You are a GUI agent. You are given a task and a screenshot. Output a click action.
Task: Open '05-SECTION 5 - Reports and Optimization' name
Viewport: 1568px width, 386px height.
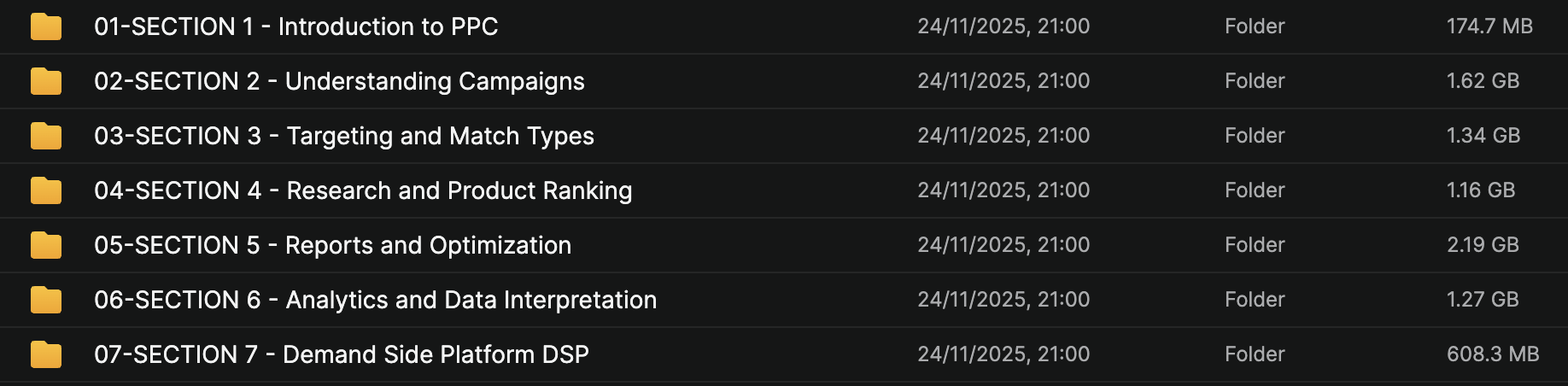[332, 245]
